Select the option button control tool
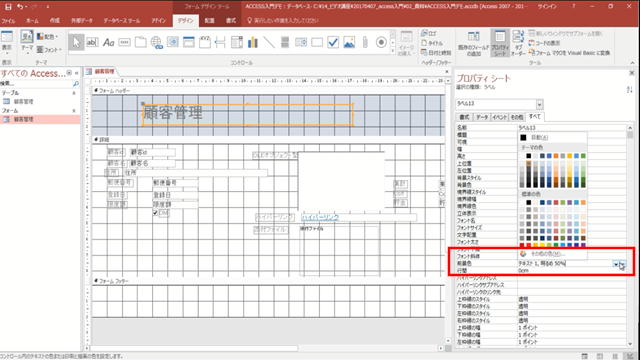Screen dimensions: 640x360 (381, 42)
